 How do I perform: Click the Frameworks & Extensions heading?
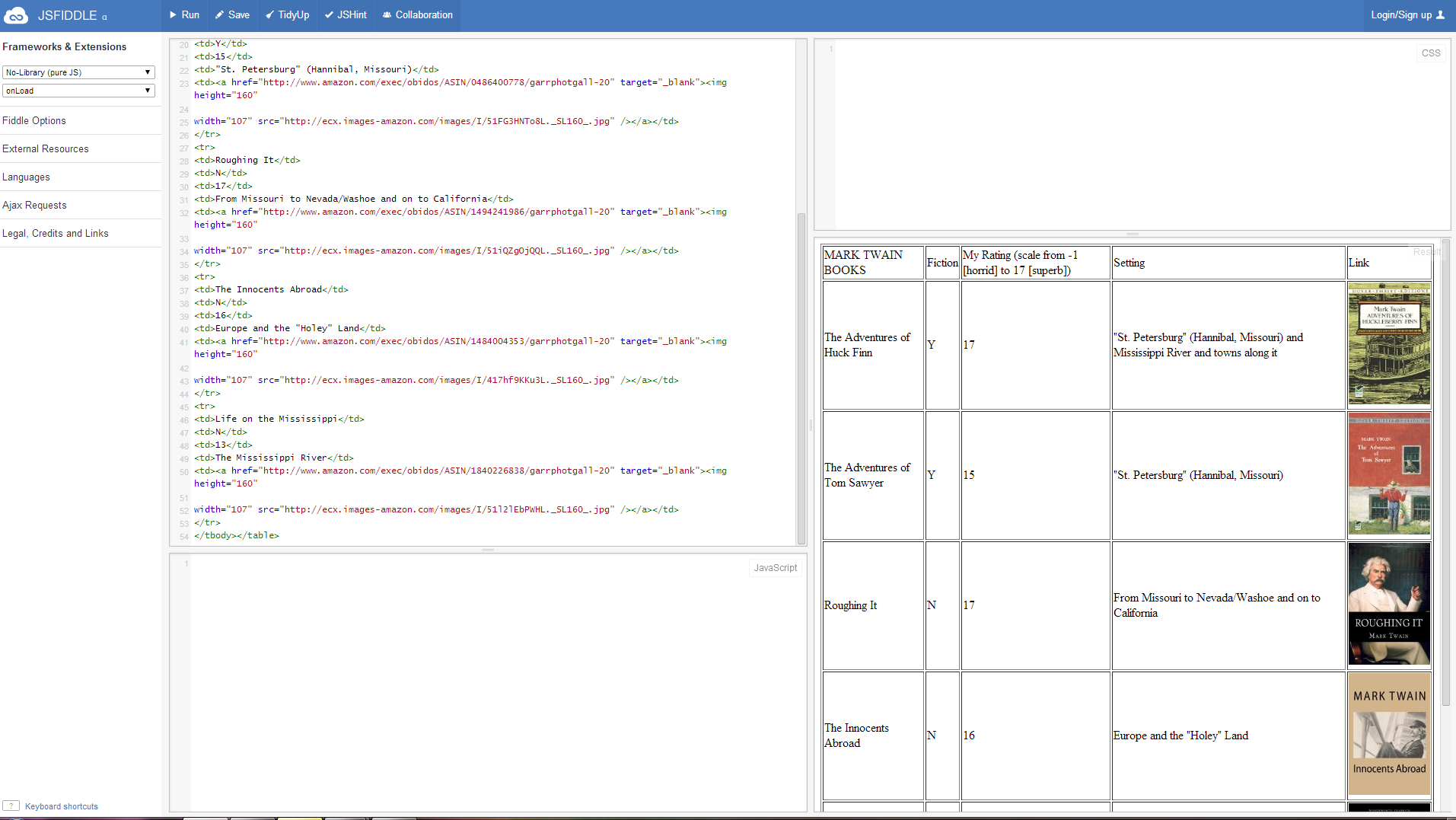coord(65,47)
